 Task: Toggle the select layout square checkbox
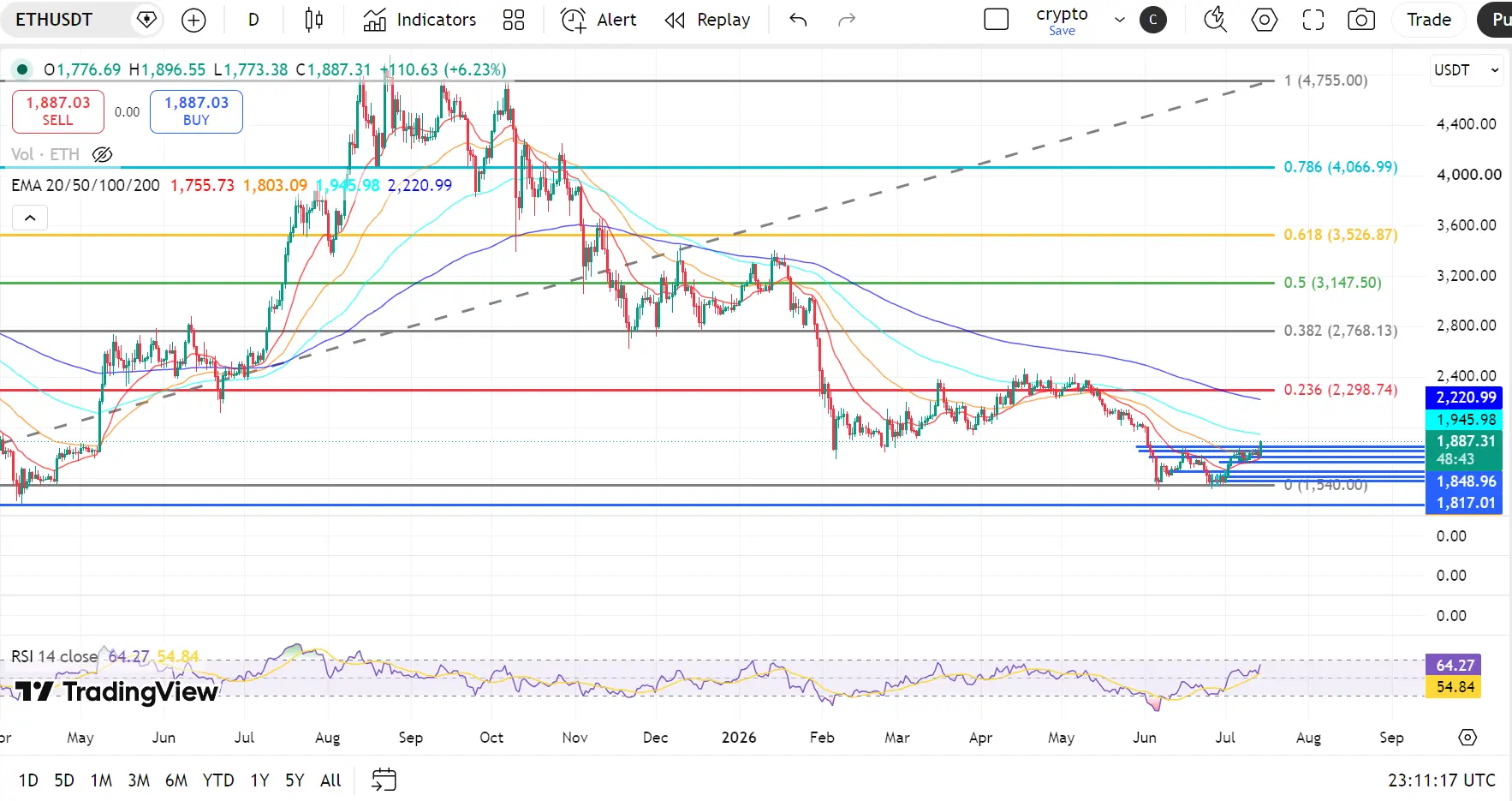(x=997, y=20)
